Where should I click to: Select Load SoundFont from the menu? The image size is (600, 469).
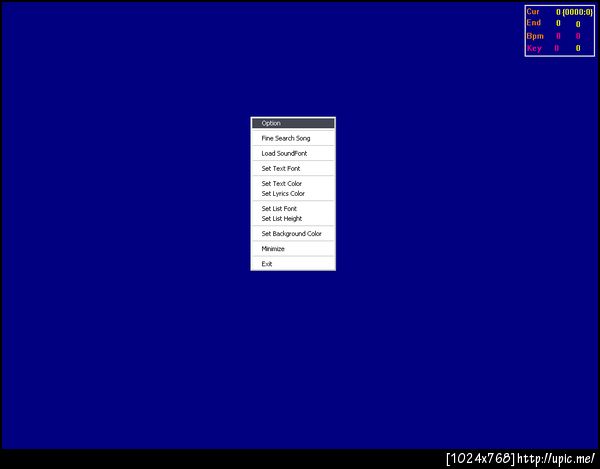tap(293, 153)
